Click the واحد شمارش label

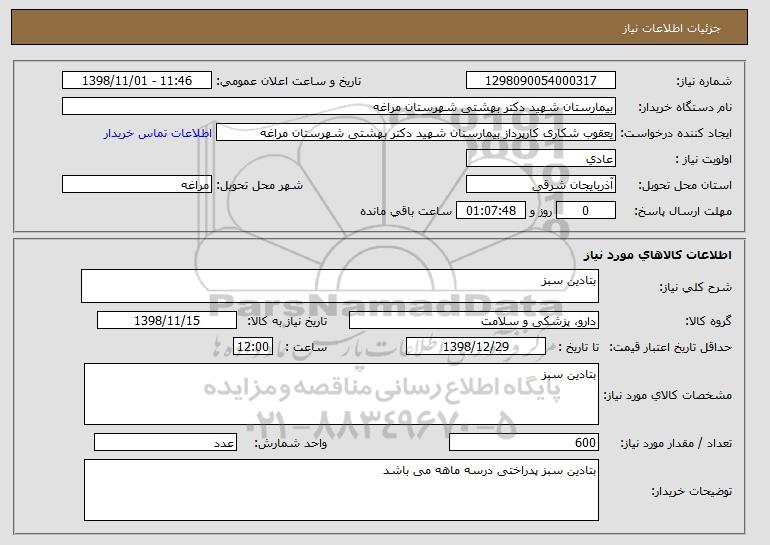290,443
